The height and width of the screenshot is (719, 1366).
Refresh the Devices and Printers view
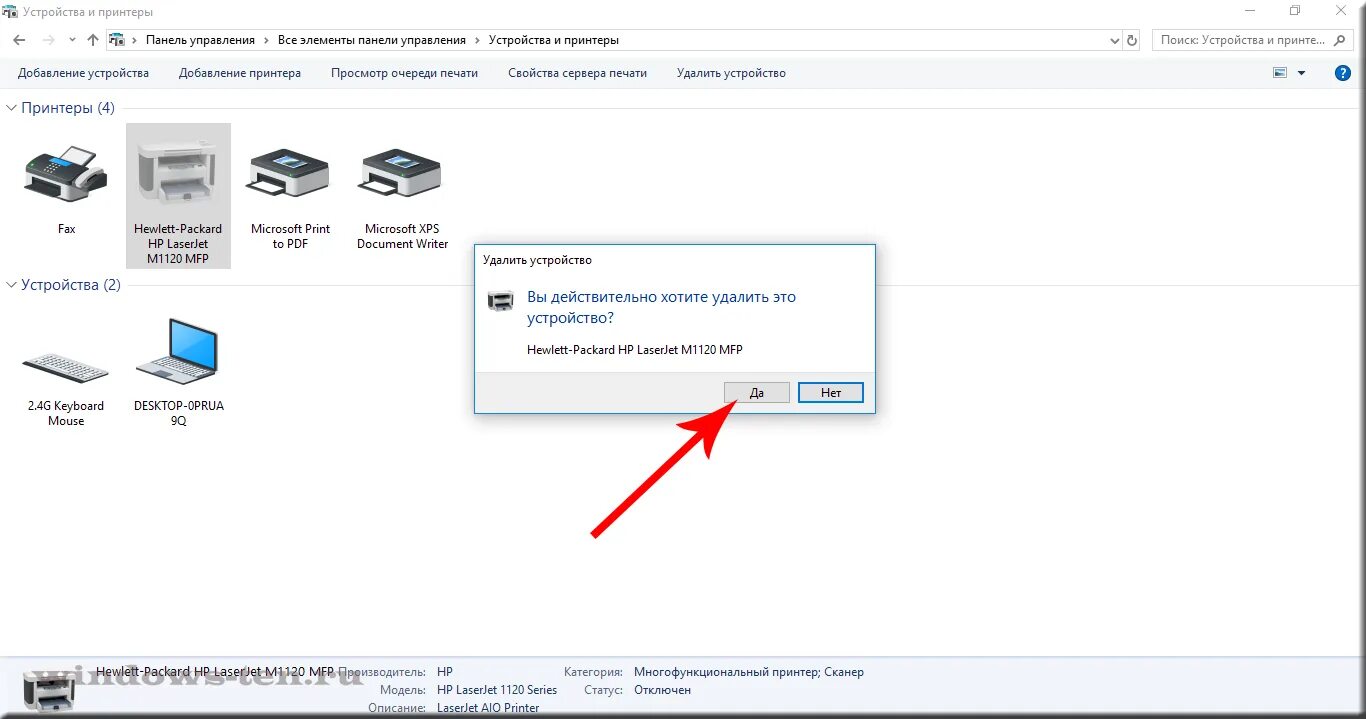click(x=1132, y=40)
